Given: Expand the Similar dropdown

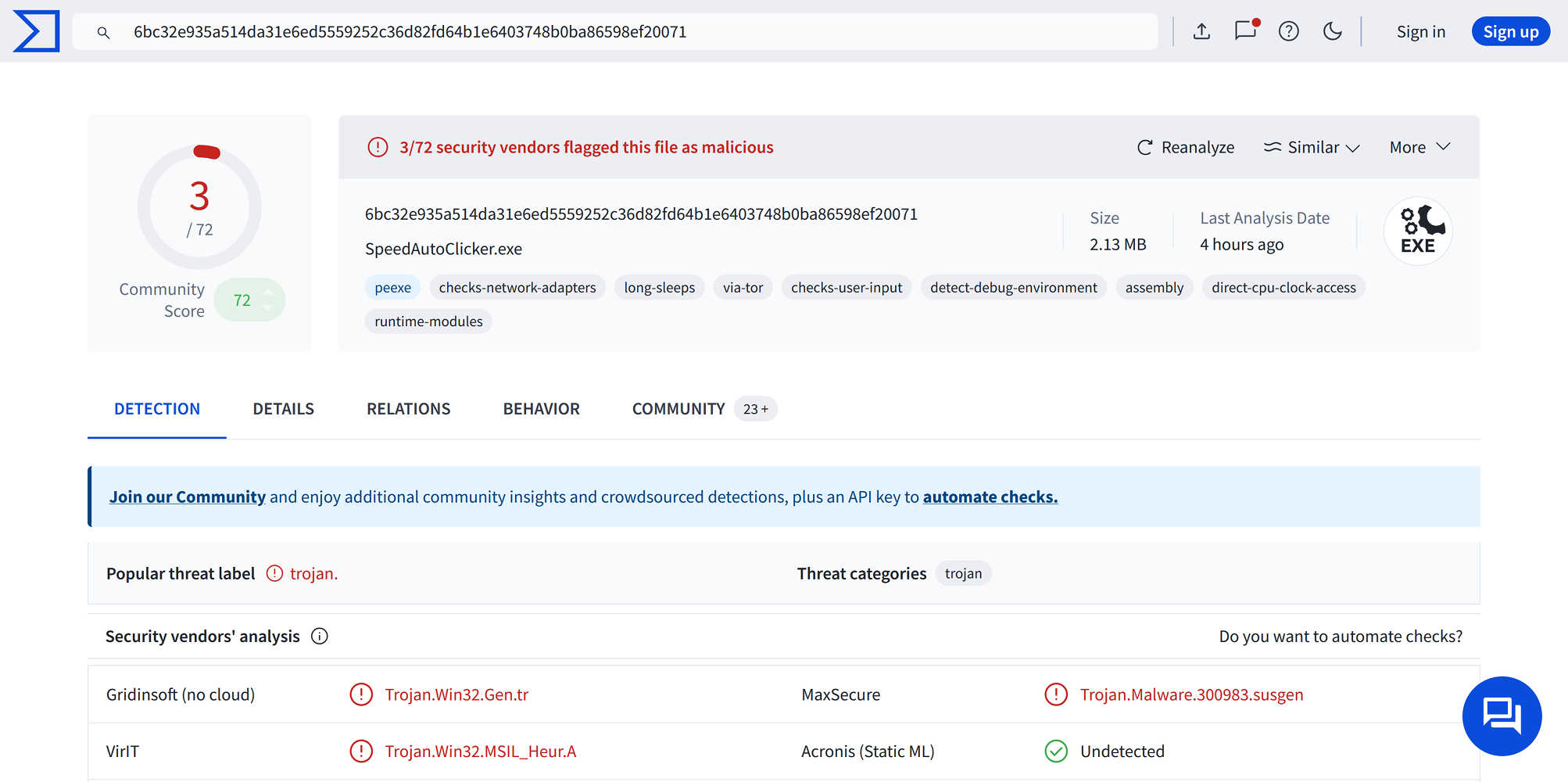Looking at the screenshot, I should click(1311, 147).
